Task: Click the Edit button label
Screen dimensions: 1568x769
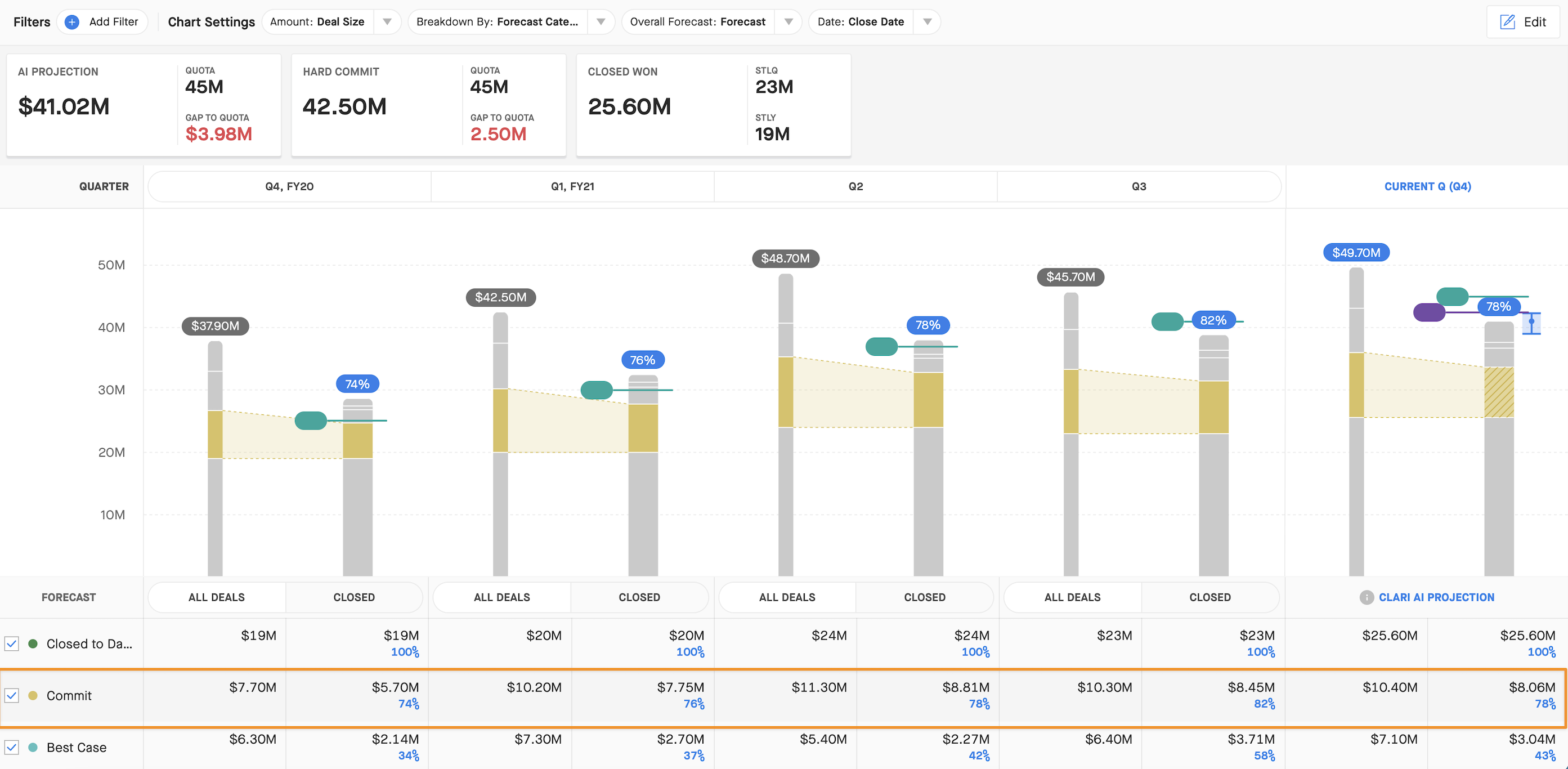Action: click(1535, 22)
